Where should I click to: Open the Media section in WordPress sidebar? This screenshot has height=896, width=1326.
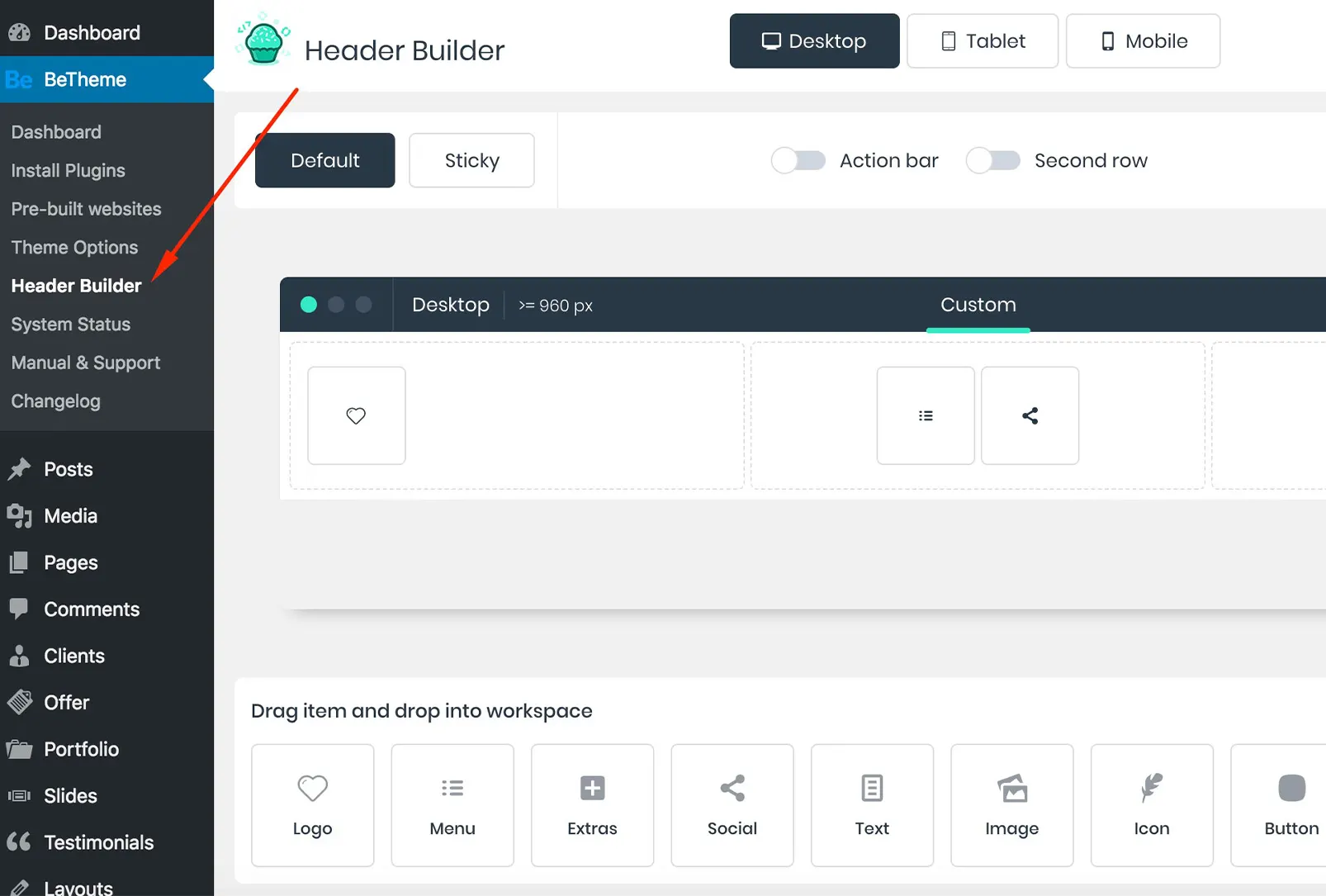click(x=71, y=515)
